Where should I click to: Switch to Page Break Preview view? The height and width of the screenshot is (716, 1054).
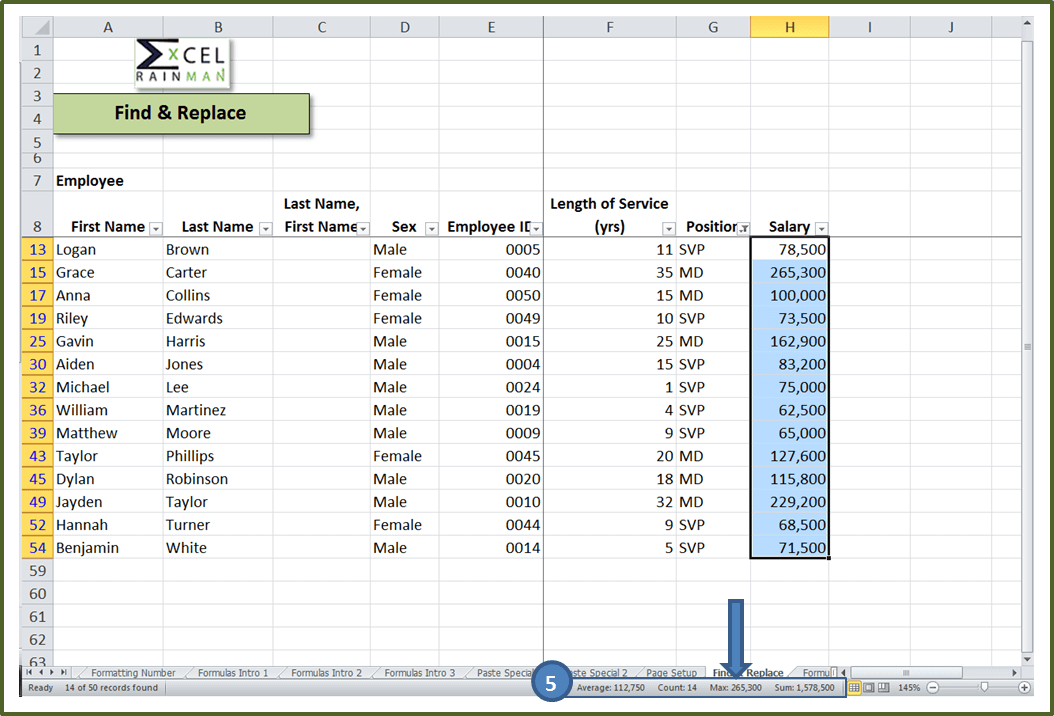point(882,688)
